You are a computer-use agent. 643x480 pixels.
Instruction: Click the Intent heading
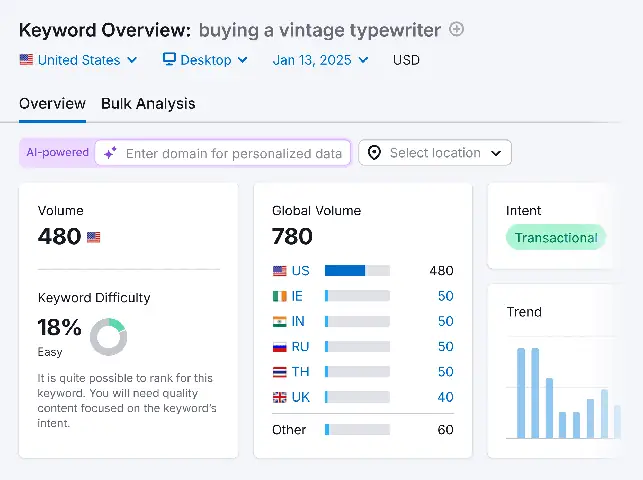click(523, 211)
